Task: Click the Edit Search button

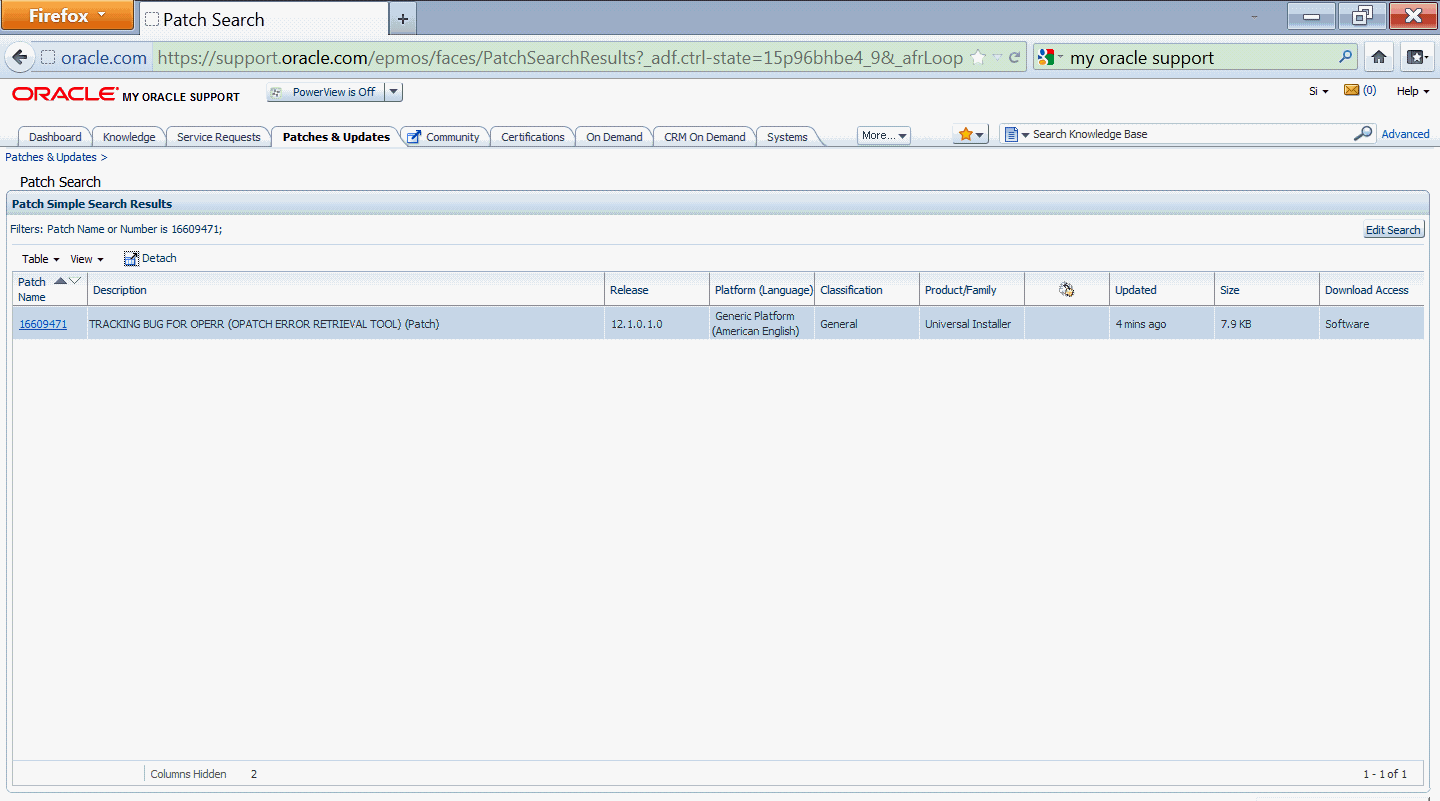Action: click(x=1393, y=230)
